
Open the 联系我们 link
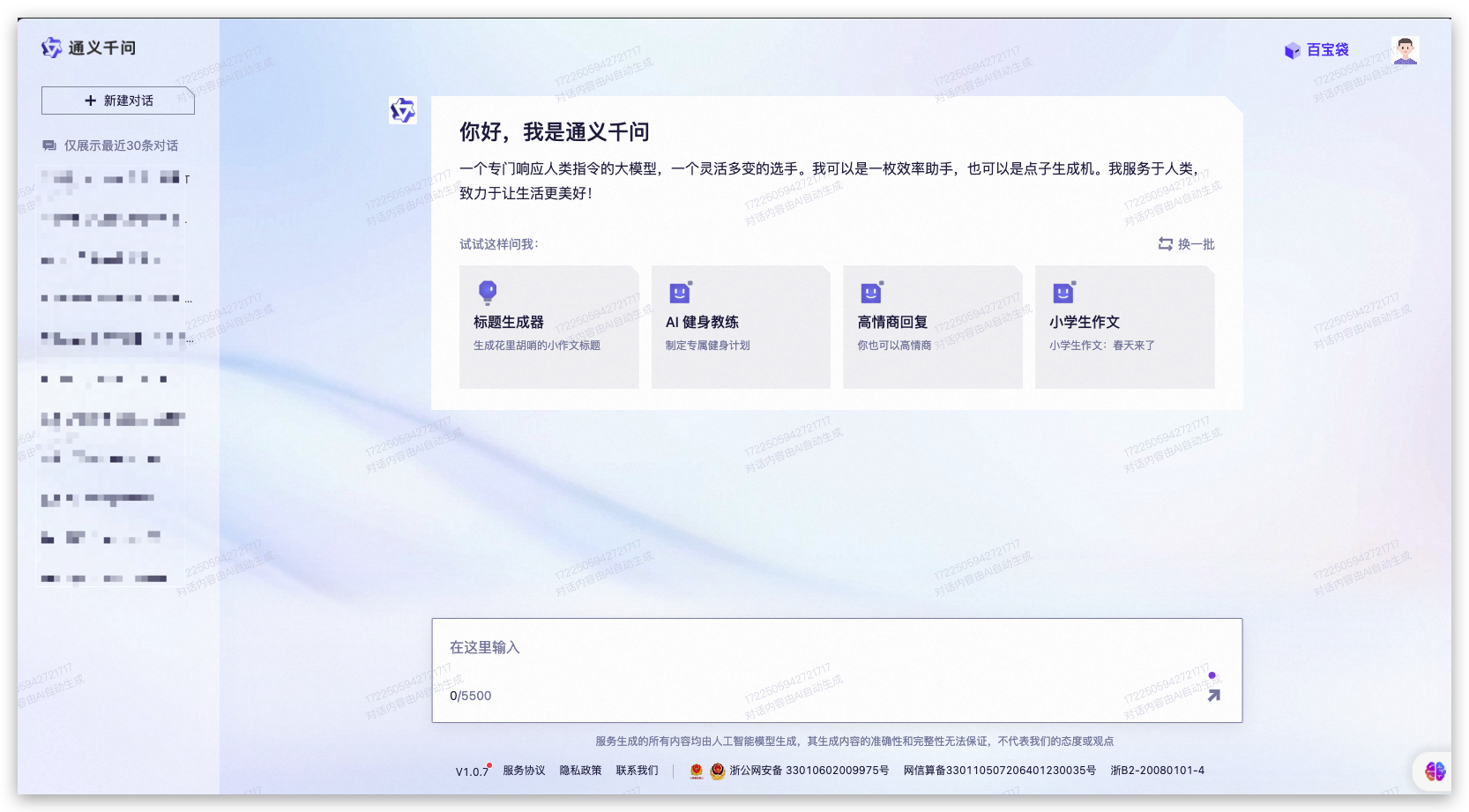coord(637,771)
